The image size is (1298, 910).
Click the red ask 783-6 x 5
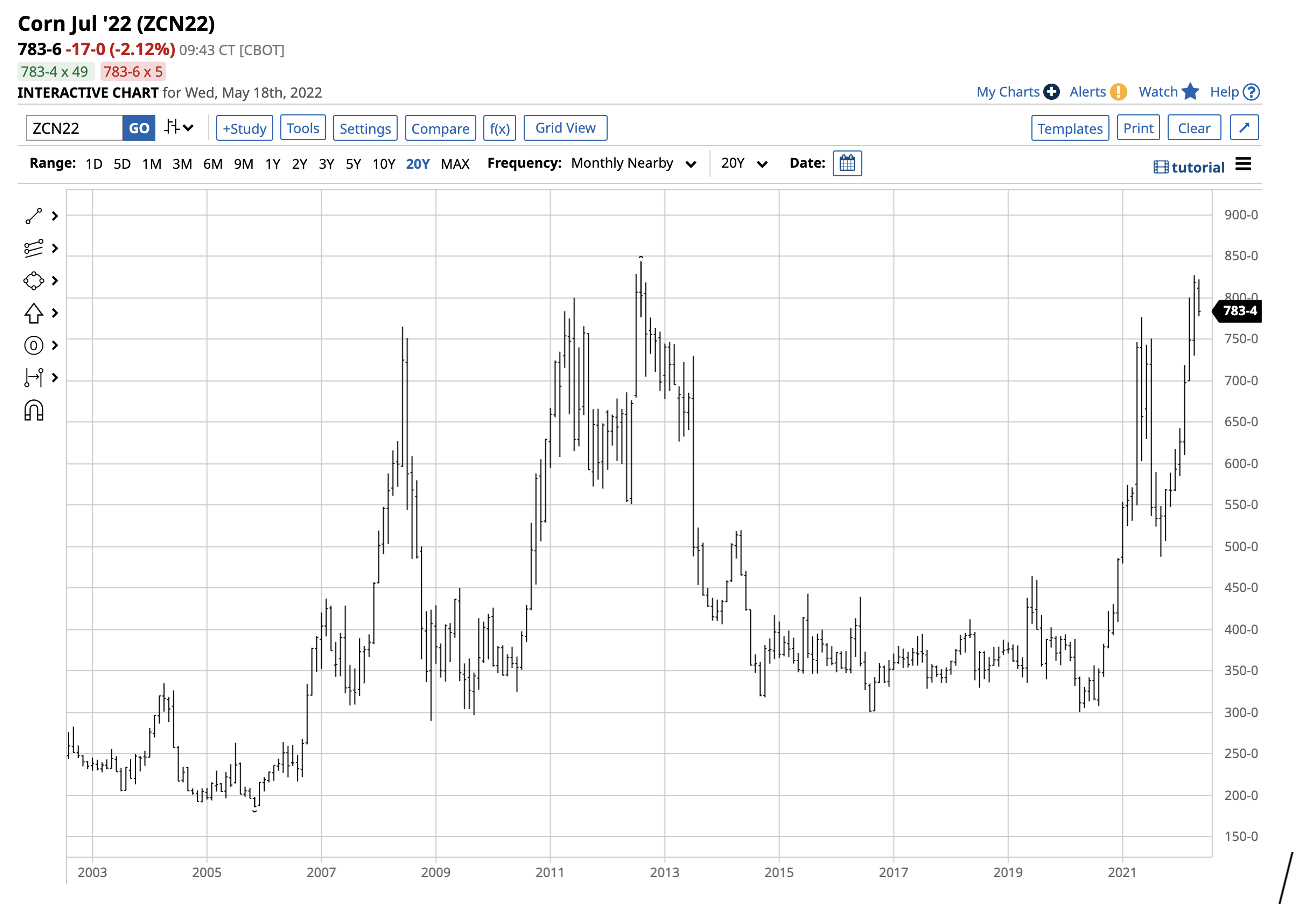[x=133, y=72]
